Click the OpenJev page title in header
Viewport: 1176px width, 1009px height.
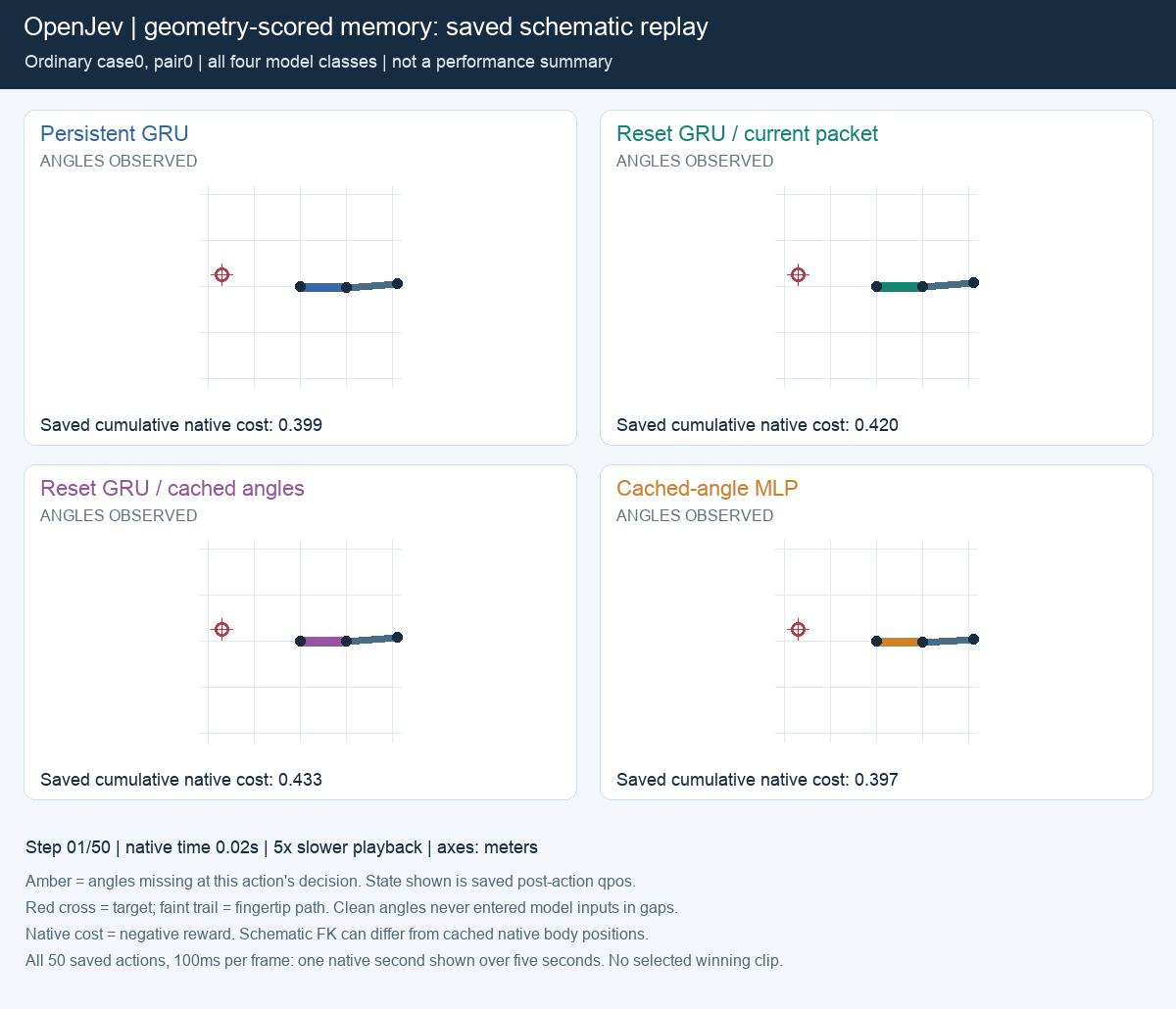(366, 26)
